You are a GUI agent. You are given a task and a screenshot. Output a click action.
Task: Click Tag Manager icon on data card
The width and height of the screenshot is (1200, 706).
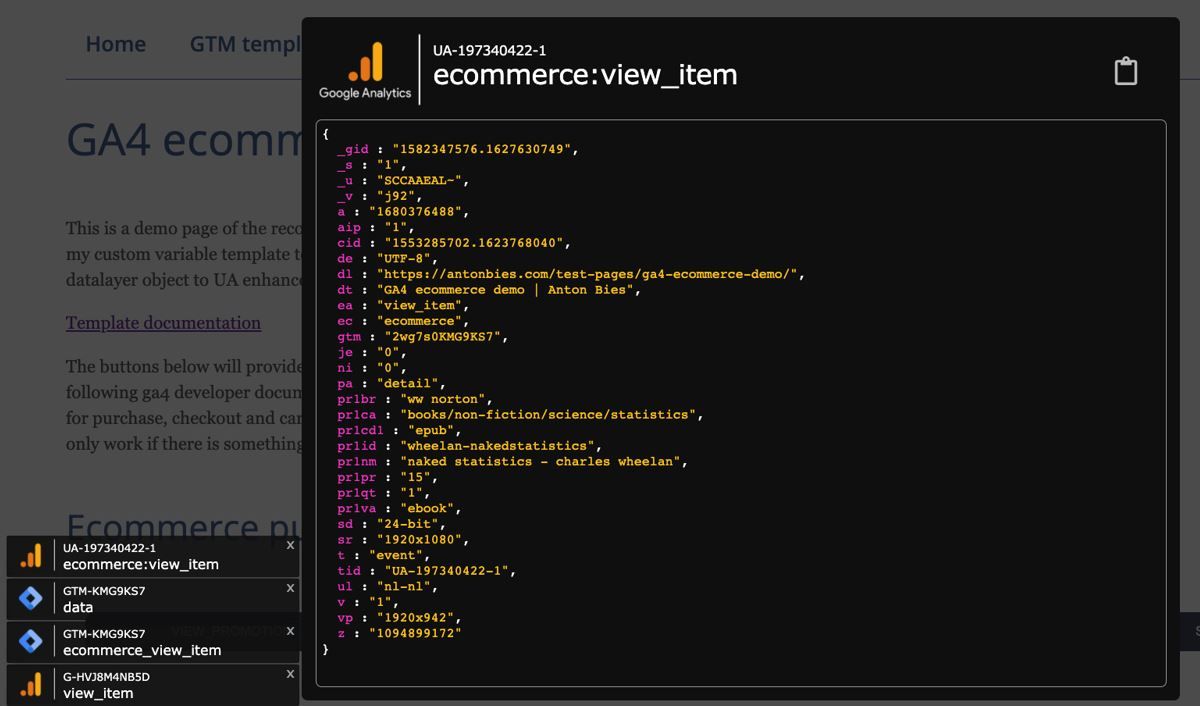coord(31,599)
